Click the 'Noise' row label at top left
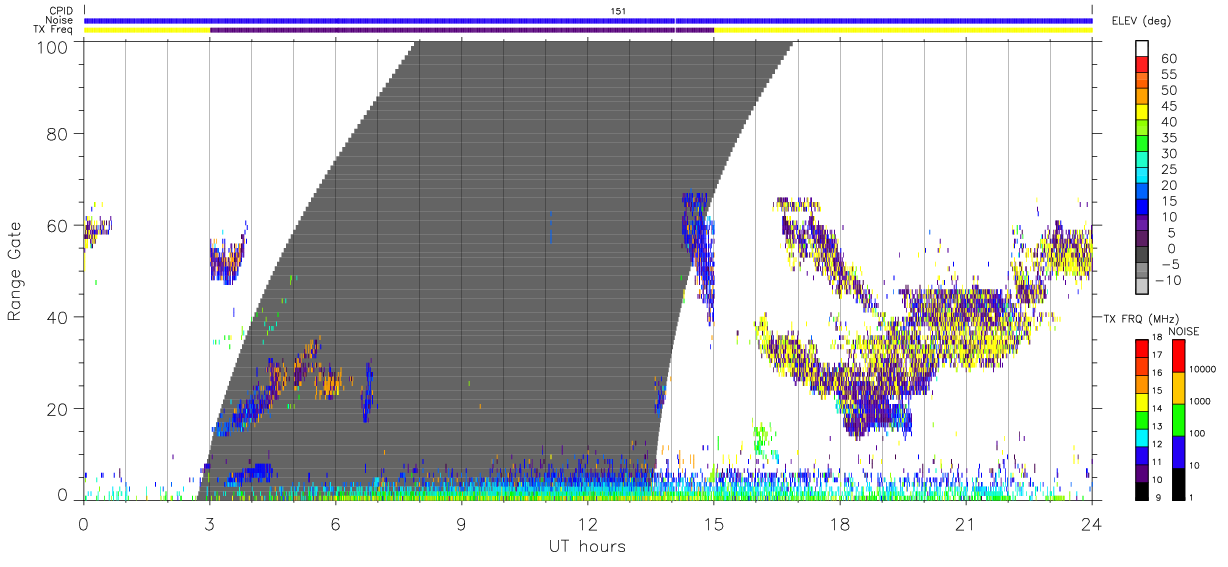This screenshot has height=567, width=1228. (x=60, y=20)
